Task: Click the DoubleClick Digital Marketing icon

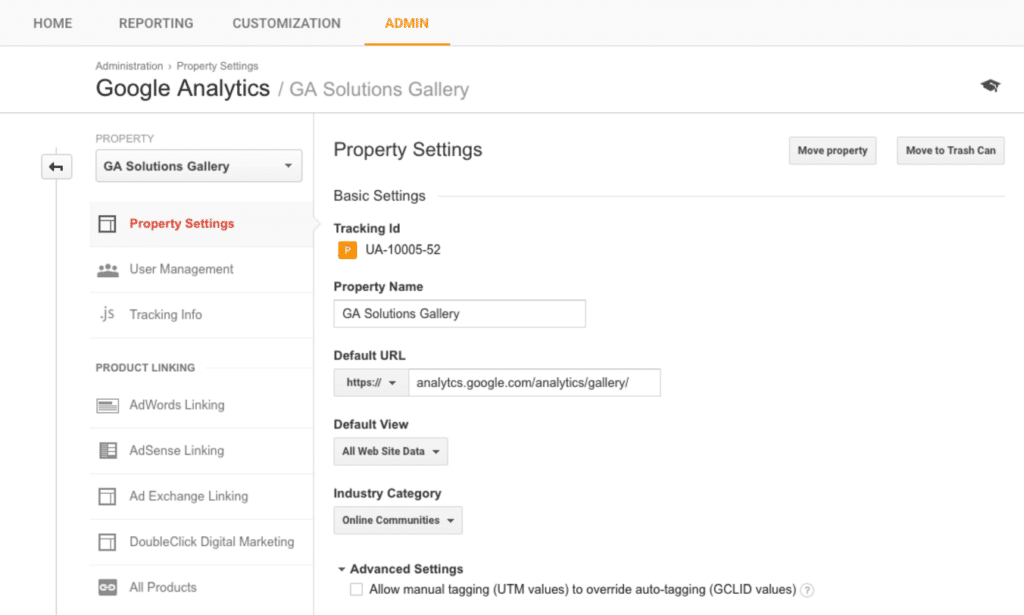Action: click(107, 542)
